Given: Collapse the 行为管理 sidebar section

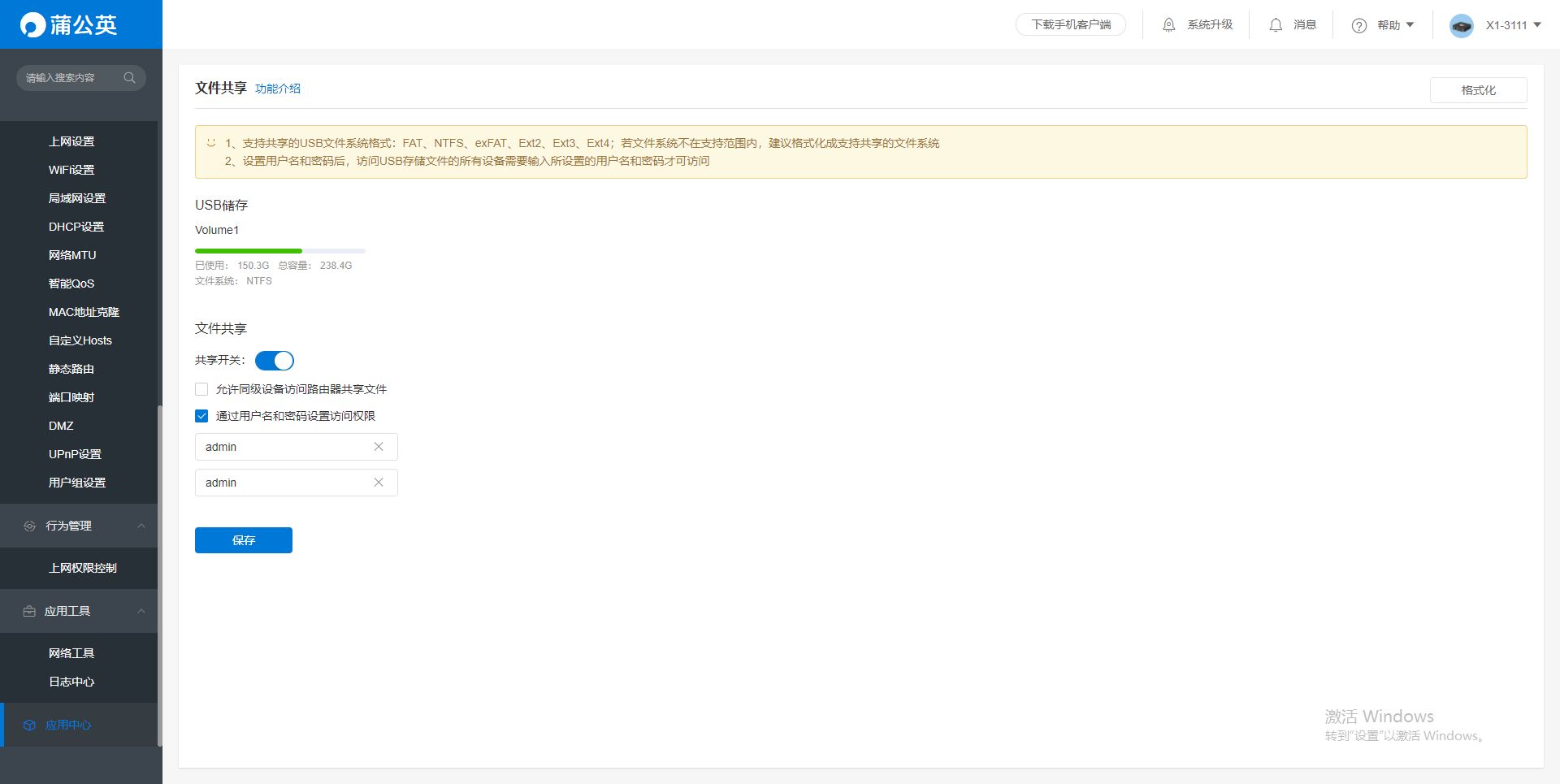Looking at the screenshot, I should tap(141, 526).
